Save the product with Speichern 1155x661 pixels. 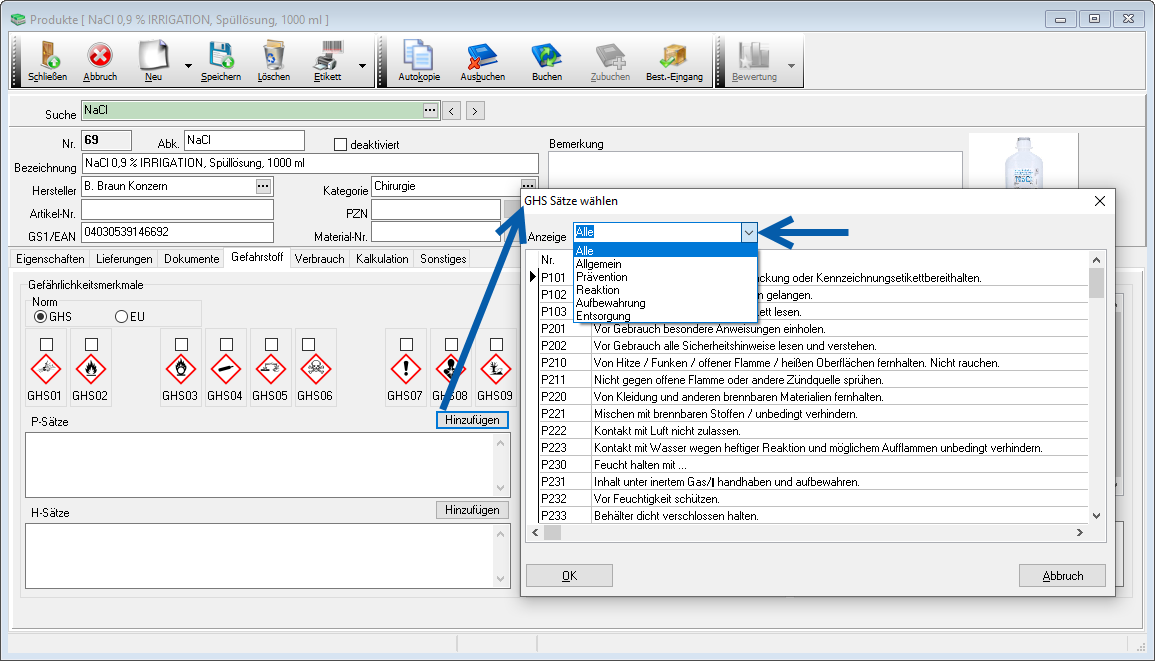tap(220, 60)
